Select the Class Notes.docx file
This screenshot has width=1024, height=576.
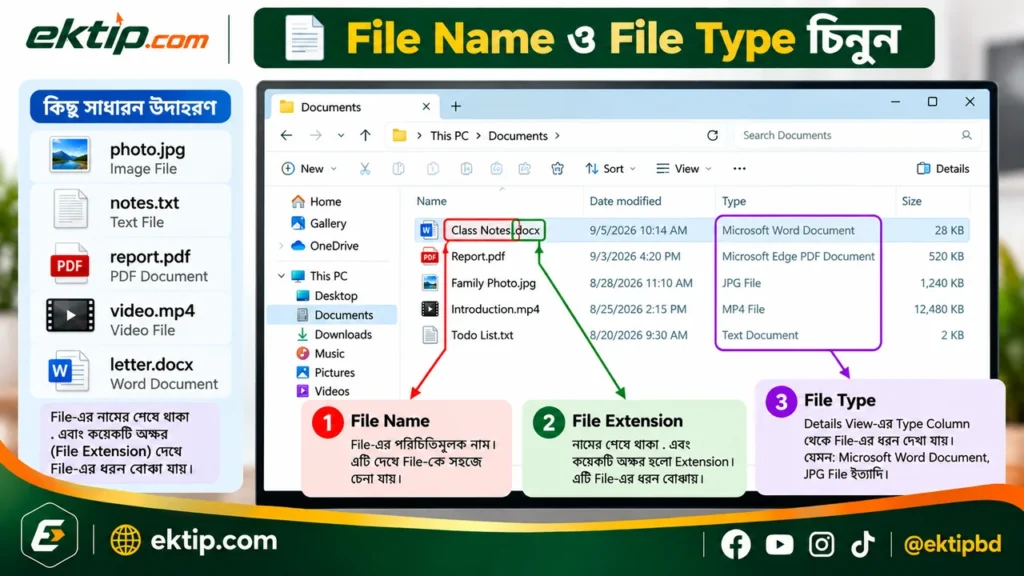(x=692, y=230)
